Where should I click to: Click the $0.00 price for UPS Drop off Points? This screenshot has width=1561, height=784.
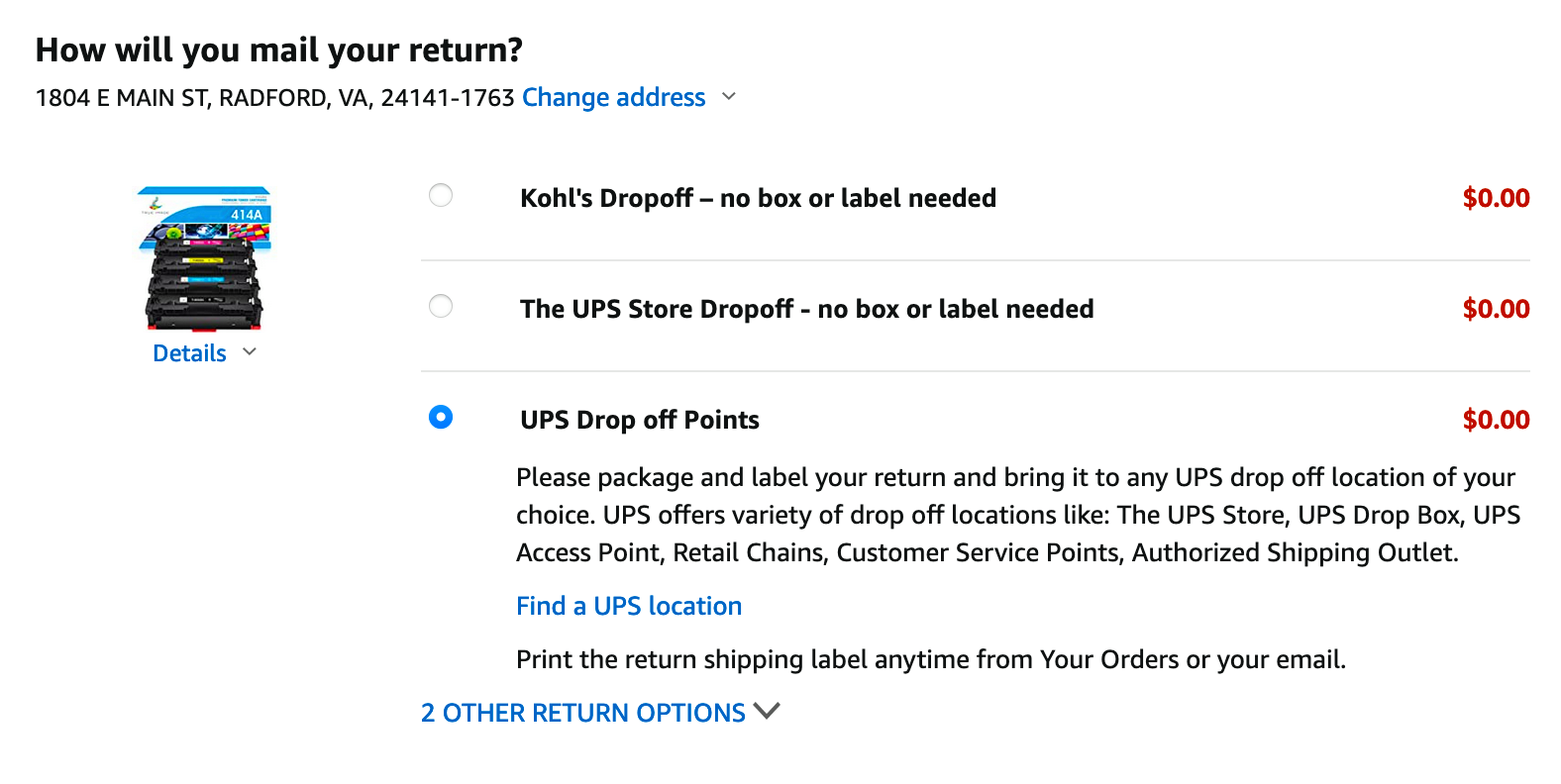coord(1496,420)
